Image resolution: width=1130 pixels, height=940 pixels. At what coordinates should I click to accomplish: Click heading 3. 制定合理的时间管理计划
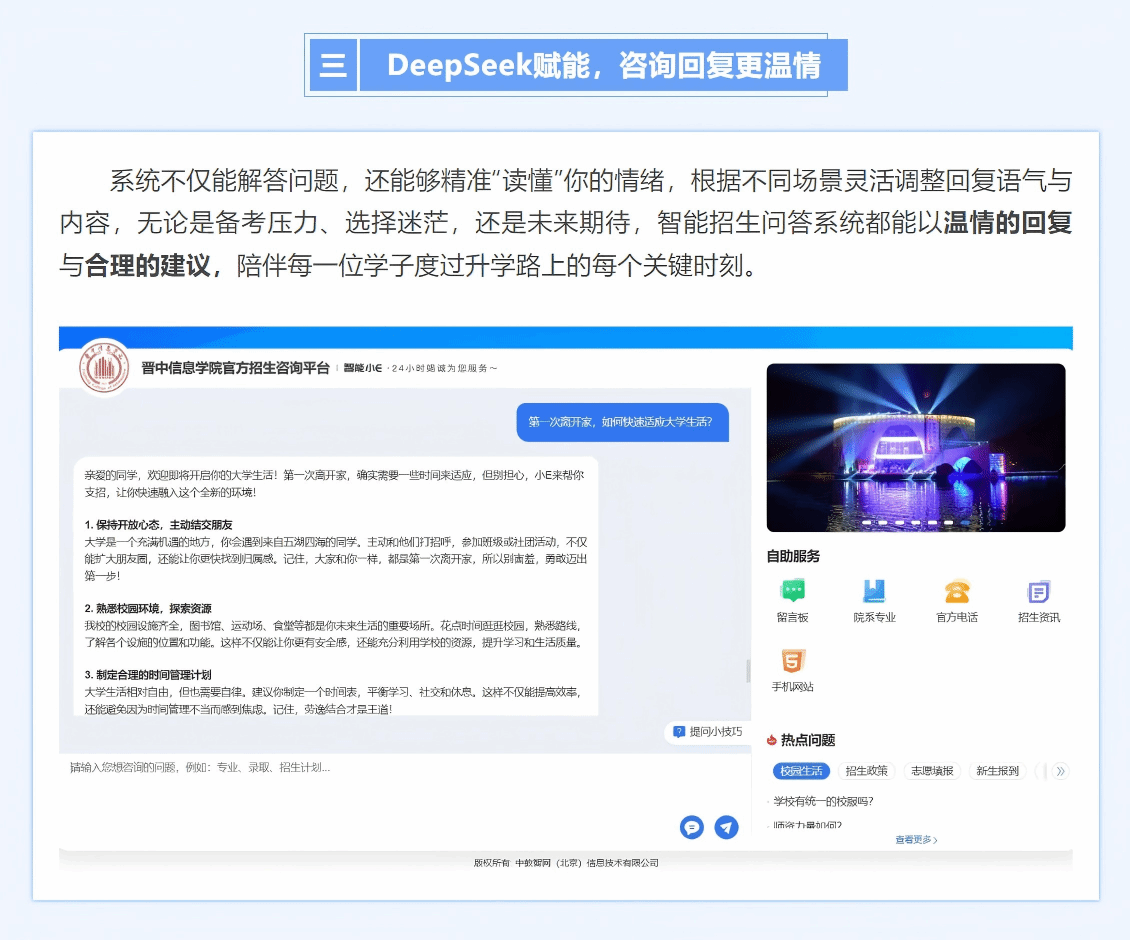pyautogui.click(x=148, y=675)
